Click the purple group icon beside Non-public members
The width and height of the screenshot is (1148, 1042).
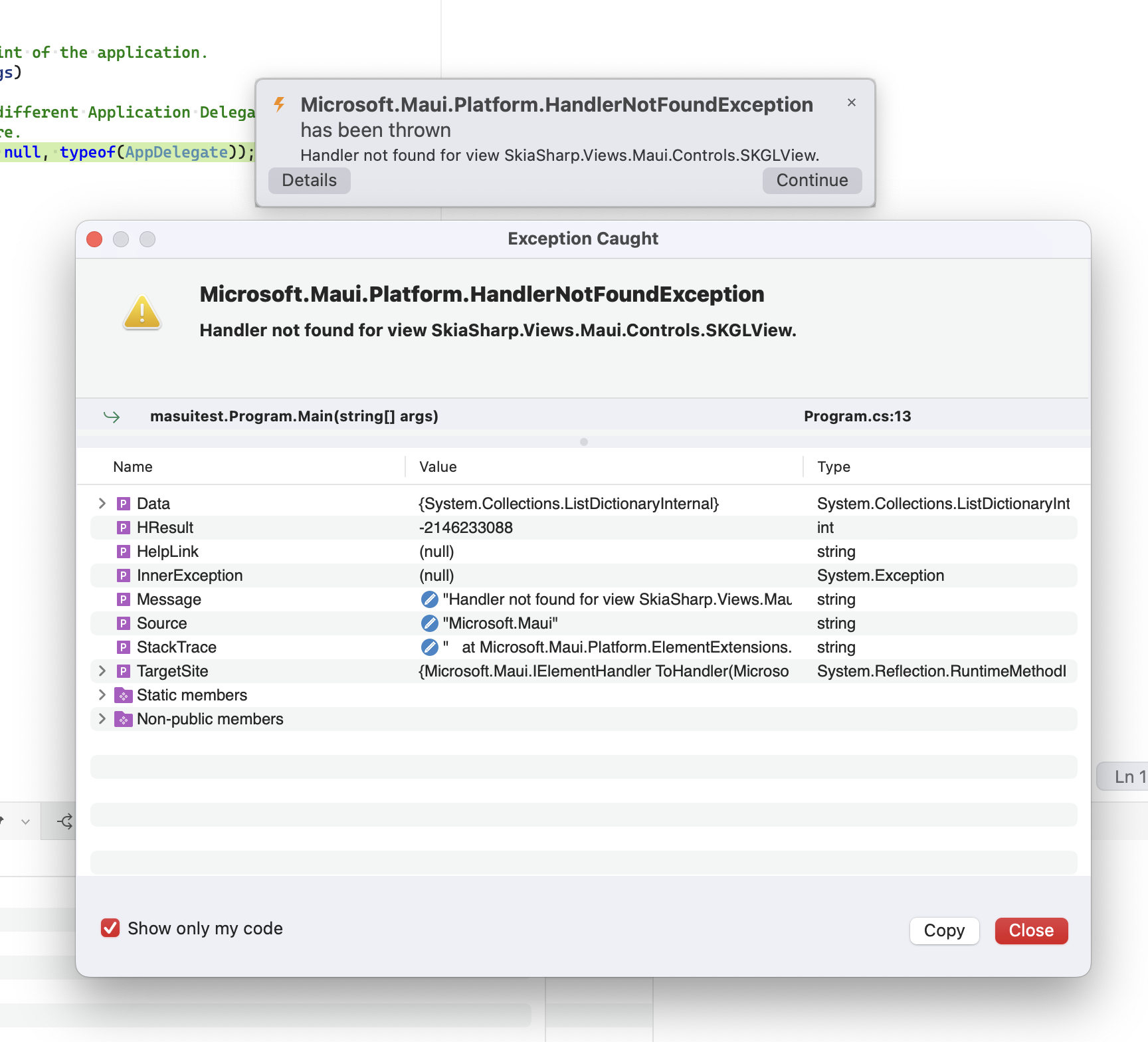(x=124, y=718)
